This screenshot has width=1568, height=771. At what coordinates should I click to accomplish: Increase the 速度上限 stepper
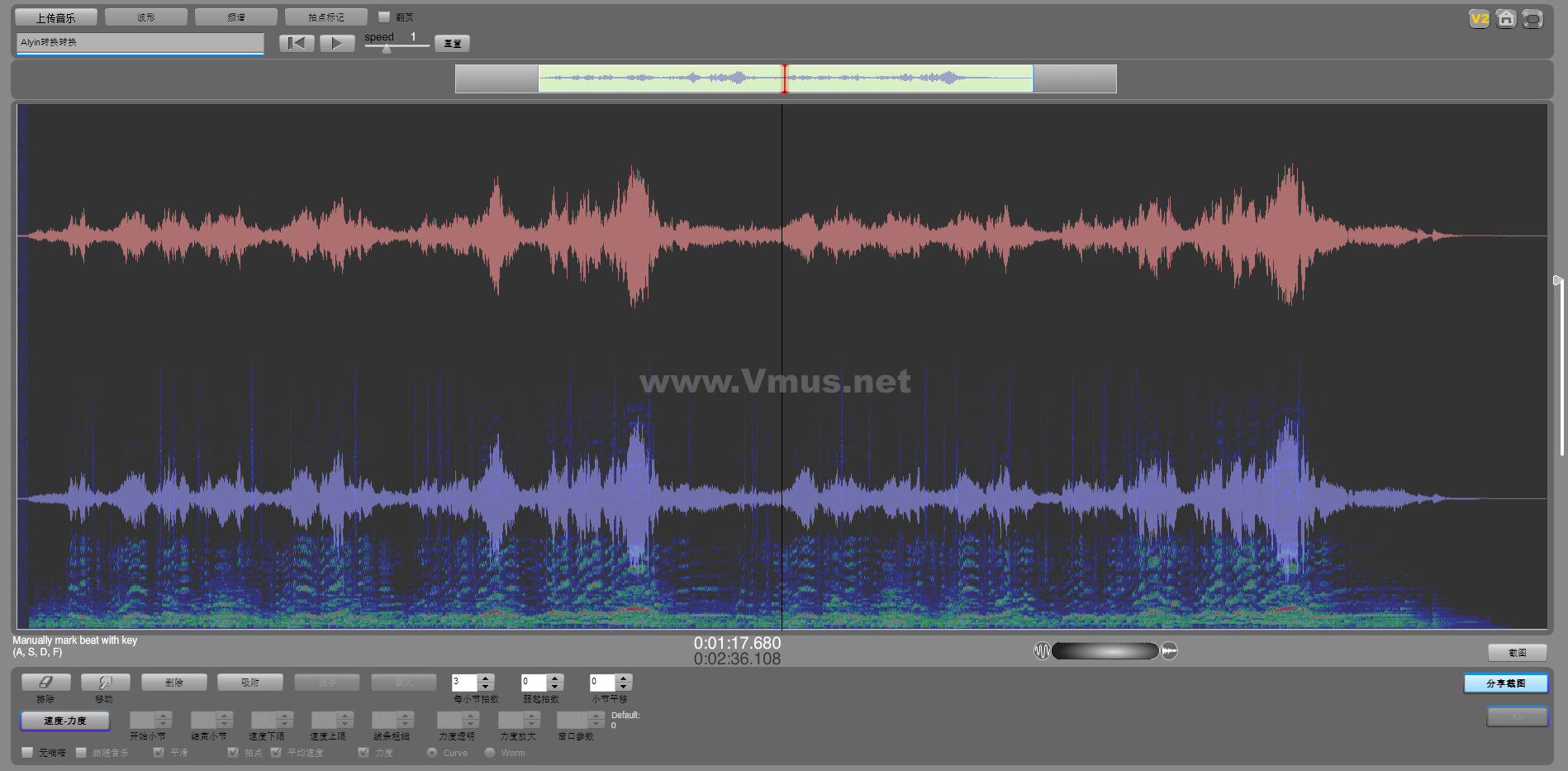click(345, 716)
